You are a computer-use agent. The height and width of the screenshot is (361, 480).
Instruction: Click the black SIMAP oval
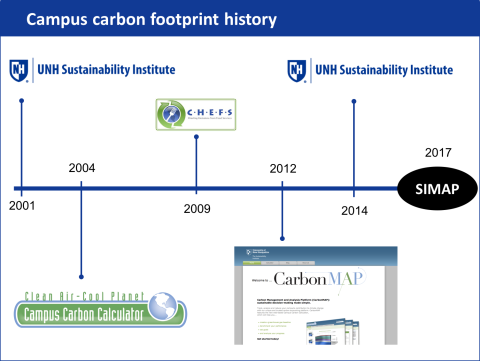tap(437, 189)
